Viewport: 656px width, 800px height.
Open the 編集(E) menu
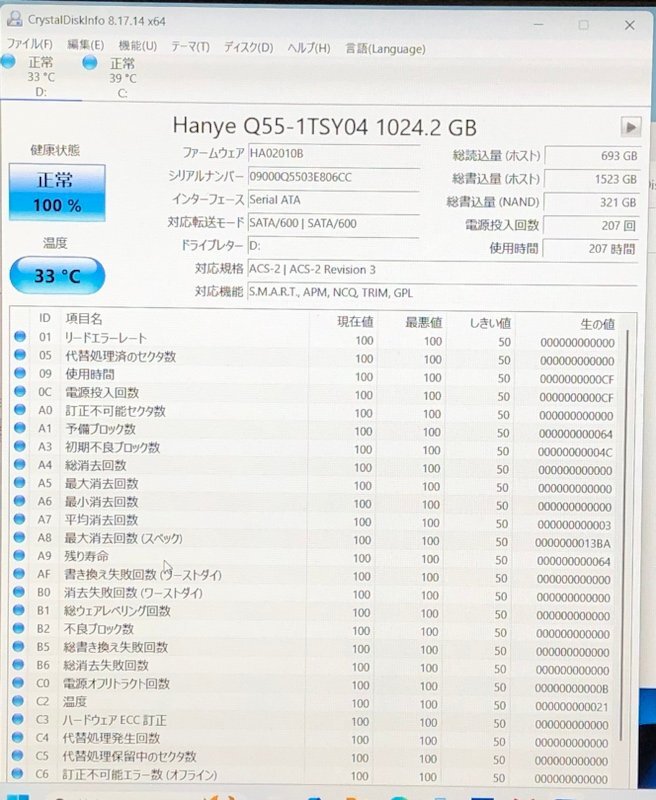86,45
